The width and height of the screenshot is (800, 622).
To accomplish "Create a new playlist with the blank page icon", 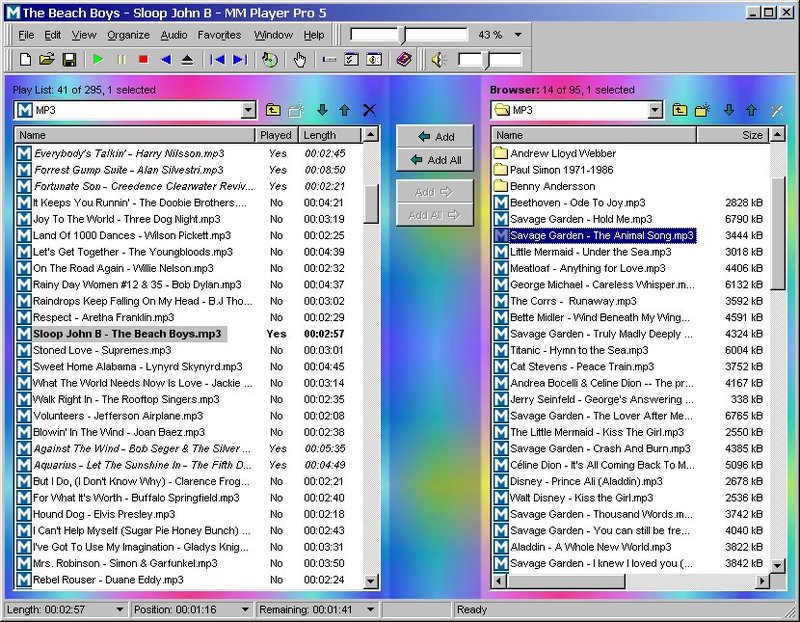I will 24,60.
